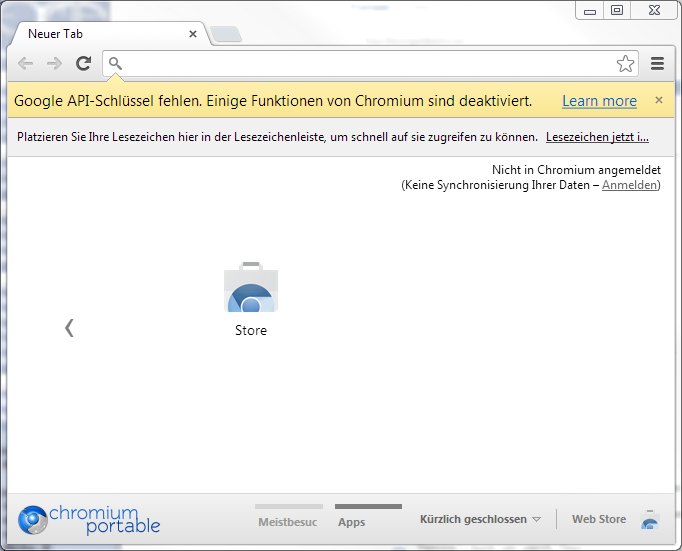Launch the Store app icon
Image resolution: width=682 pixels, height=551 pixels.
(x=251, y=299)
